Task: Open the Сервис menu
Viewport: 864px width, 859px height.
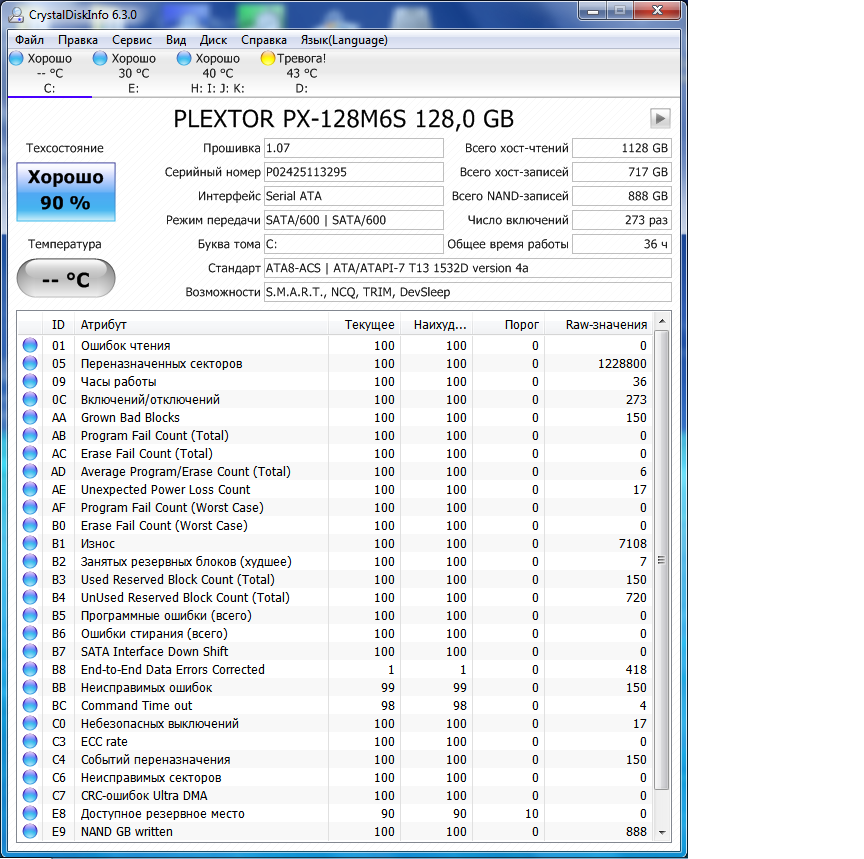Action: coord(132,40)
